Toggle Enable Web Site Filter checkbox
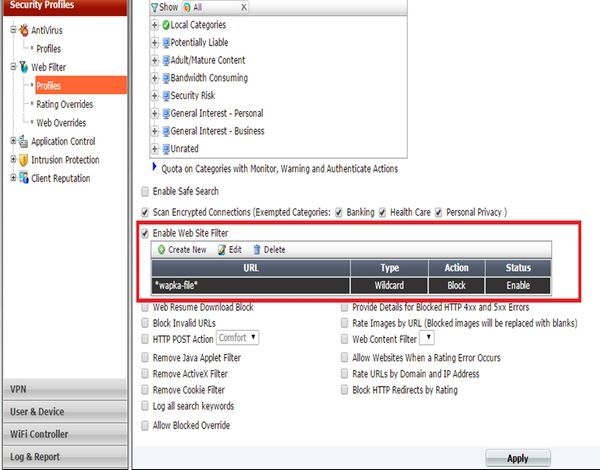The width and height of the screenshot is (600, 470). click(x=145, y=233)
